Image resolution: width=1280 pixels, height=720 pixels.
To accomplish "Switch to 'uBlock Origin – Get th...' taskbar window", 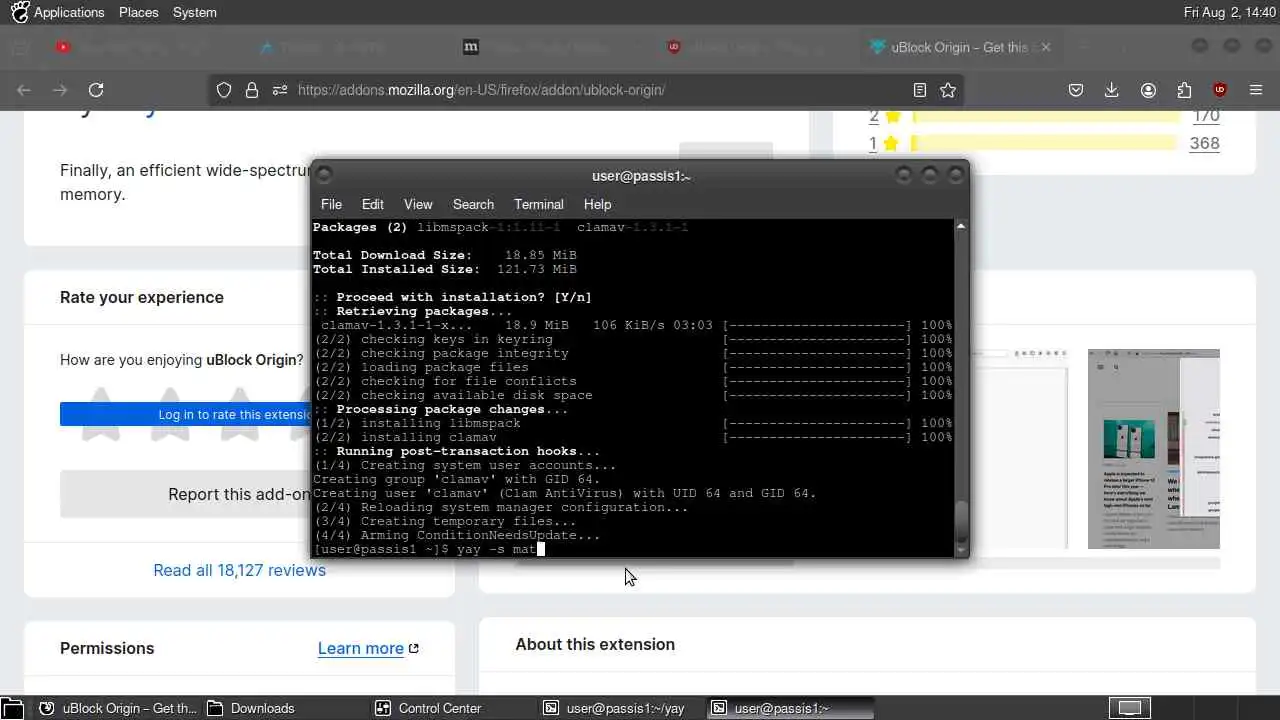I will 118,708.
